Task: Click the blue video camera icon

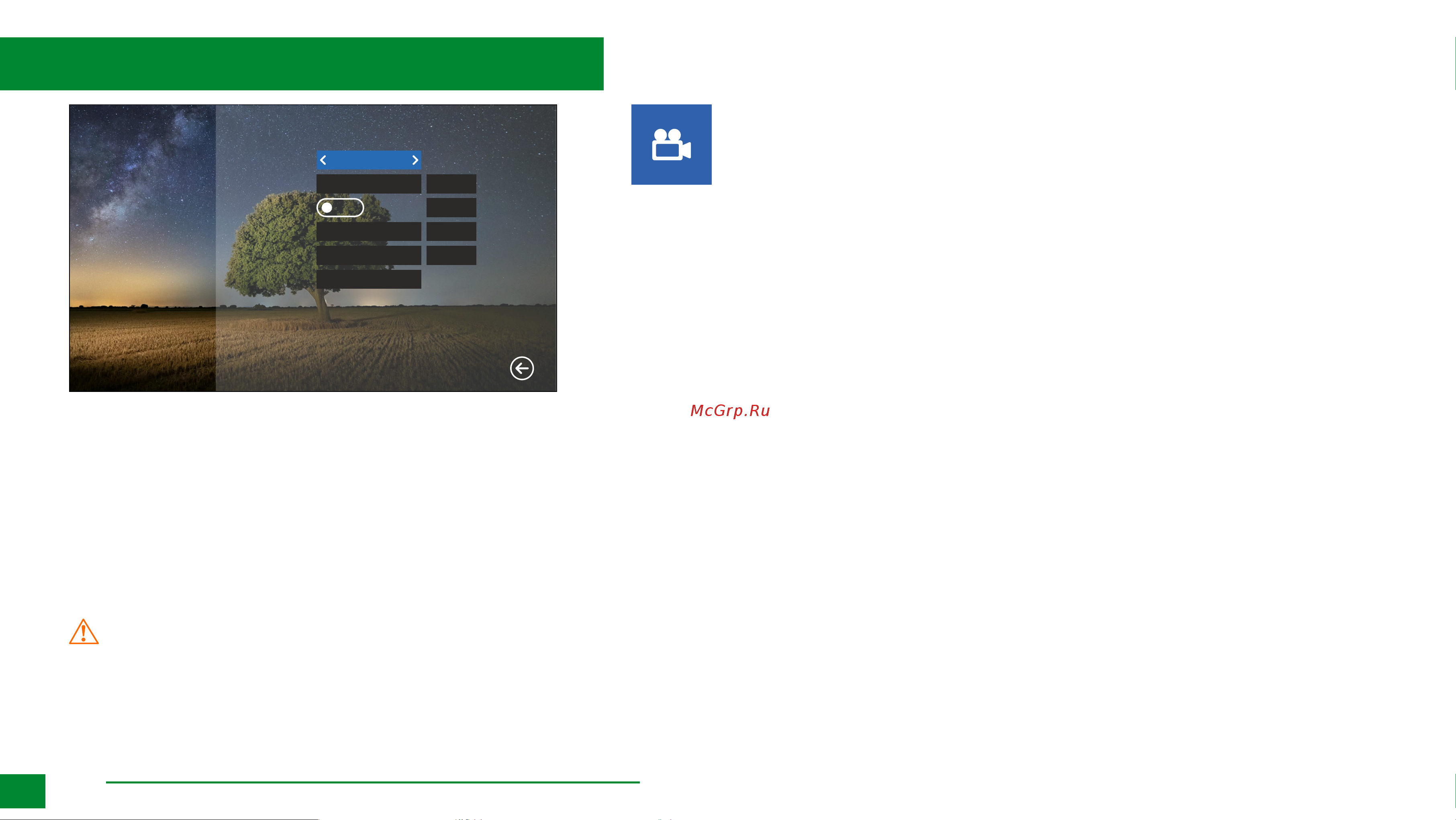Action: (x=672, y=145)
